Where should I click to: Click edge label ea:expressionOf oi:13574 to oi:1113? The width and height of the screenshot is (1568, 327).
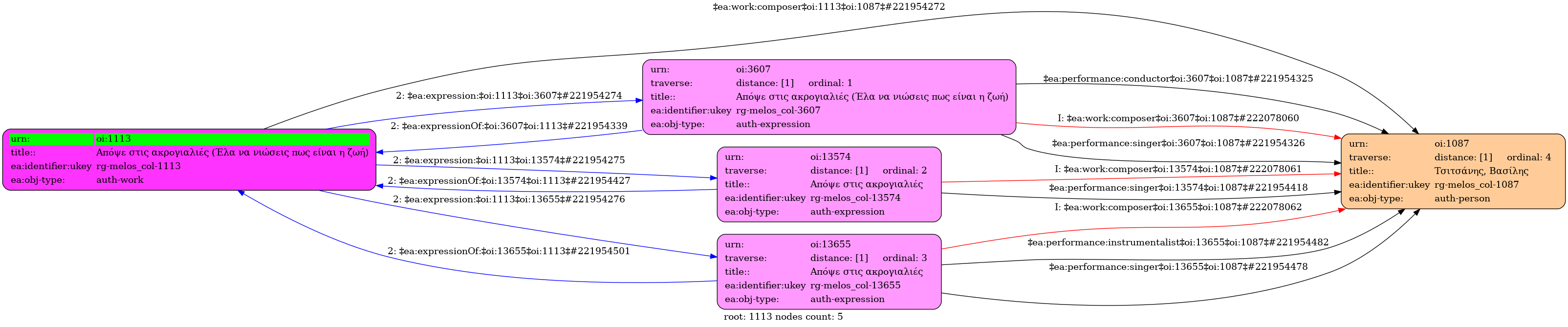tap(509, 181)
